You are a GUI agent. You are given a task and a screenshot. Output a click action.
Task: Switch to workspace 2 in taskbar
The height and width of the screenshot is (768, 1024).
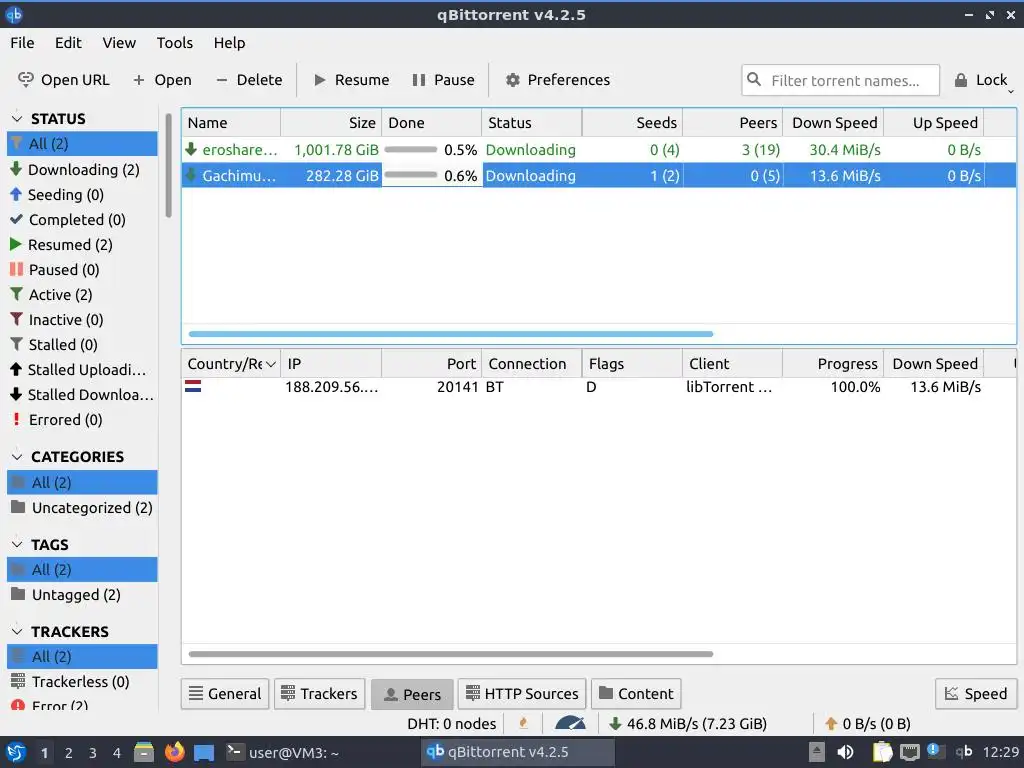point(69,753)
